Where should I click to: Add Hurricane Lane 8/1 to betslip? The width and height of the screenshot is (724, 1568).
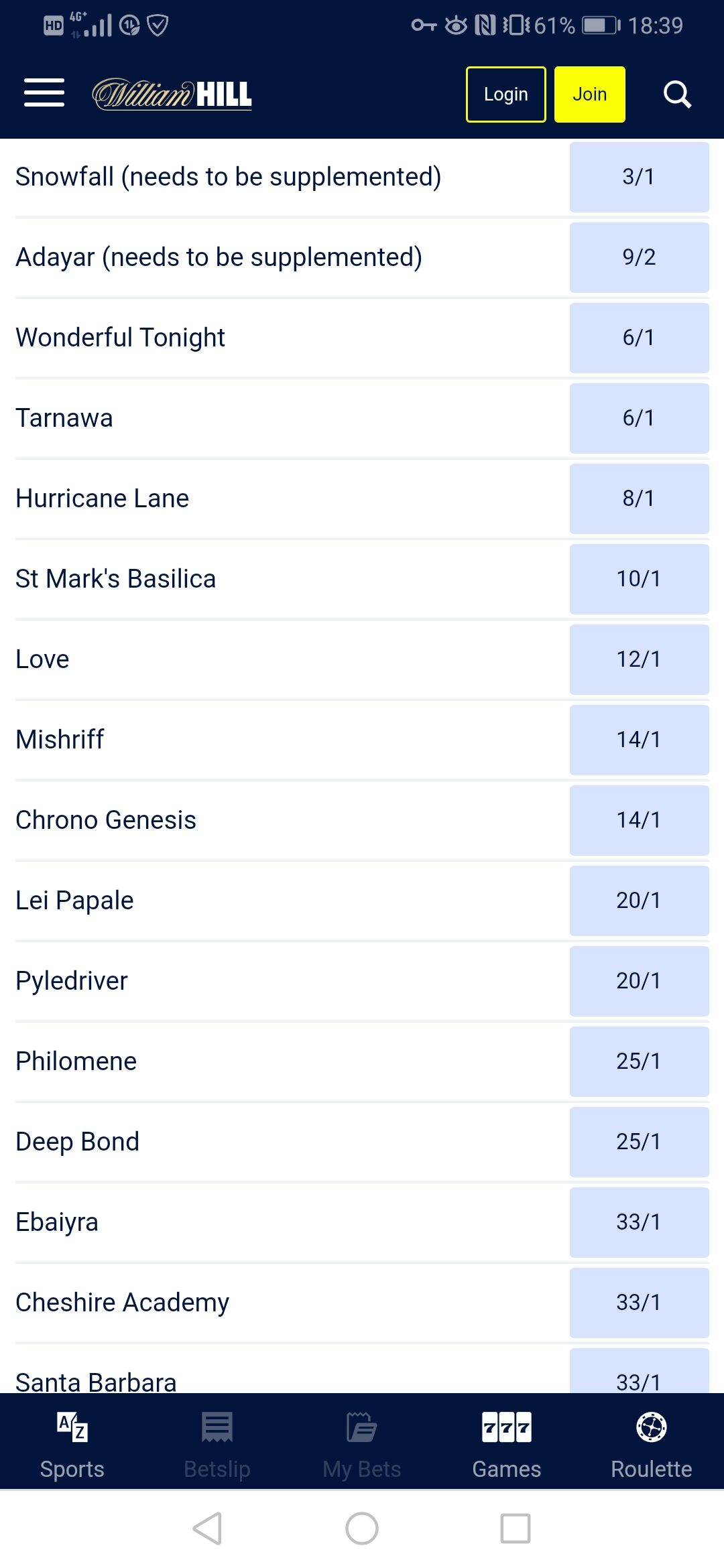(639, 499)
